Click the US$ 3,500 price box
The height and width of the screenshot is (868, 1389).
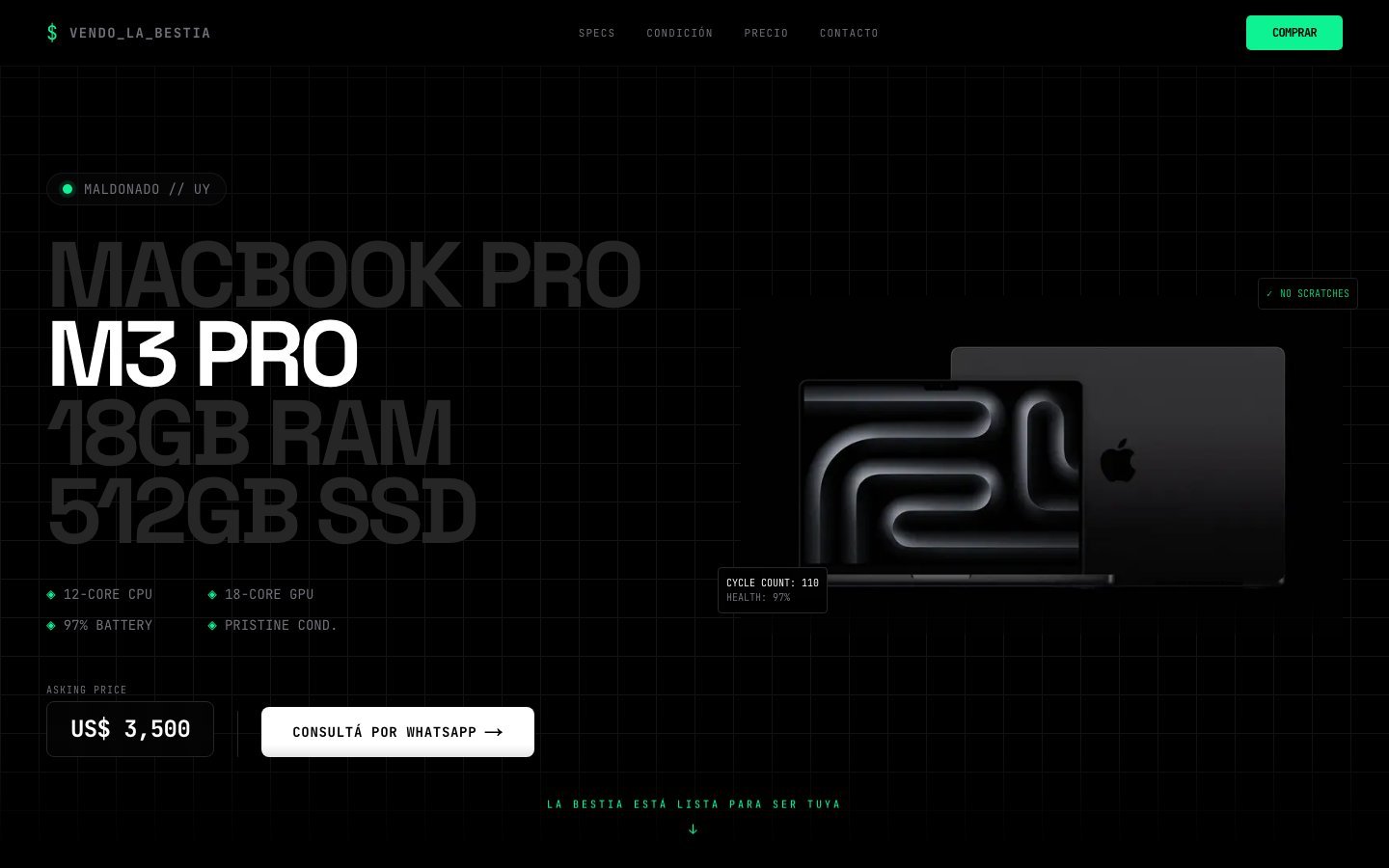130,729
